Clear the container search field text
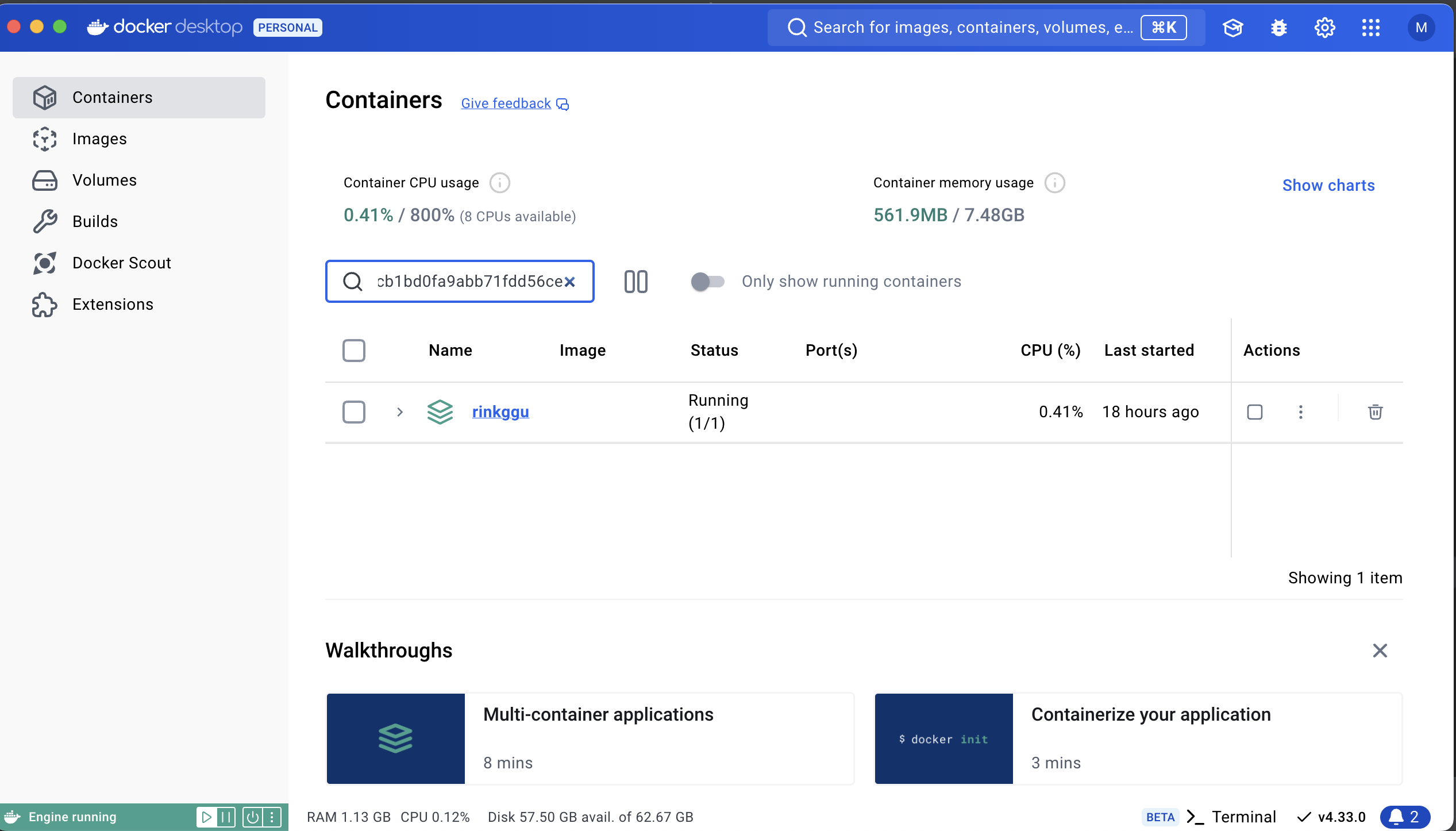 click(569, 282)
